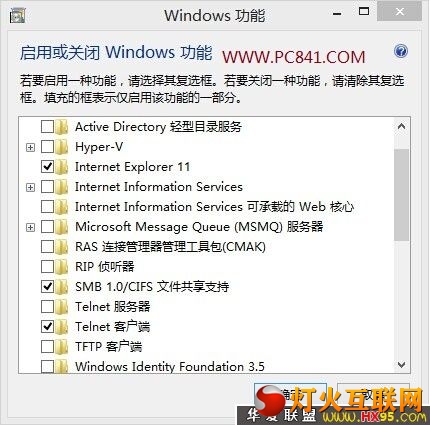
Task: Expand the Hyper-V tree node
Action: (30, 147)
